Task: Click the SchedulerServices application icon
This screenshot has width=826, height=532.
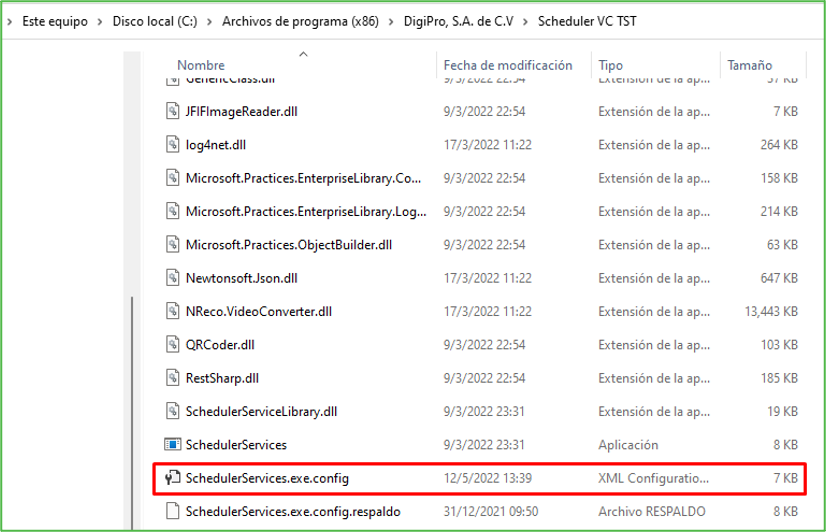Action: [172, 445]
